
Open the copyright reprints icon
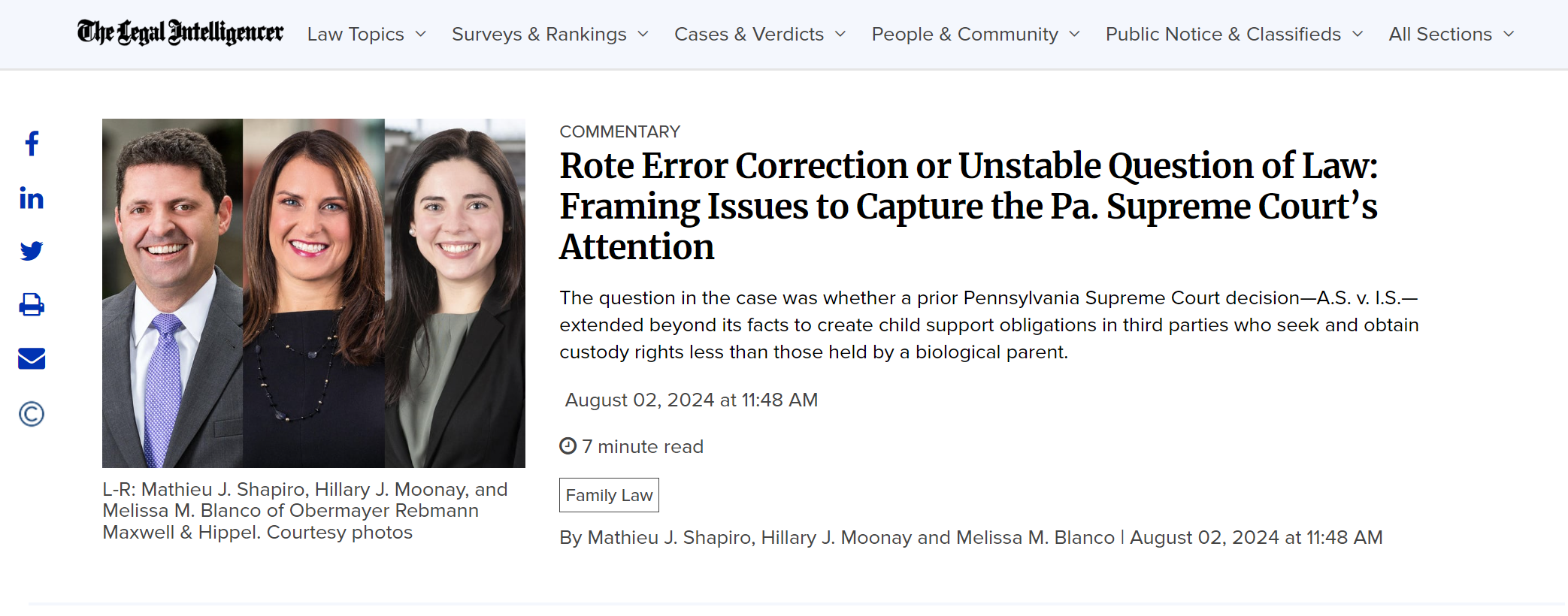[32, 414]
